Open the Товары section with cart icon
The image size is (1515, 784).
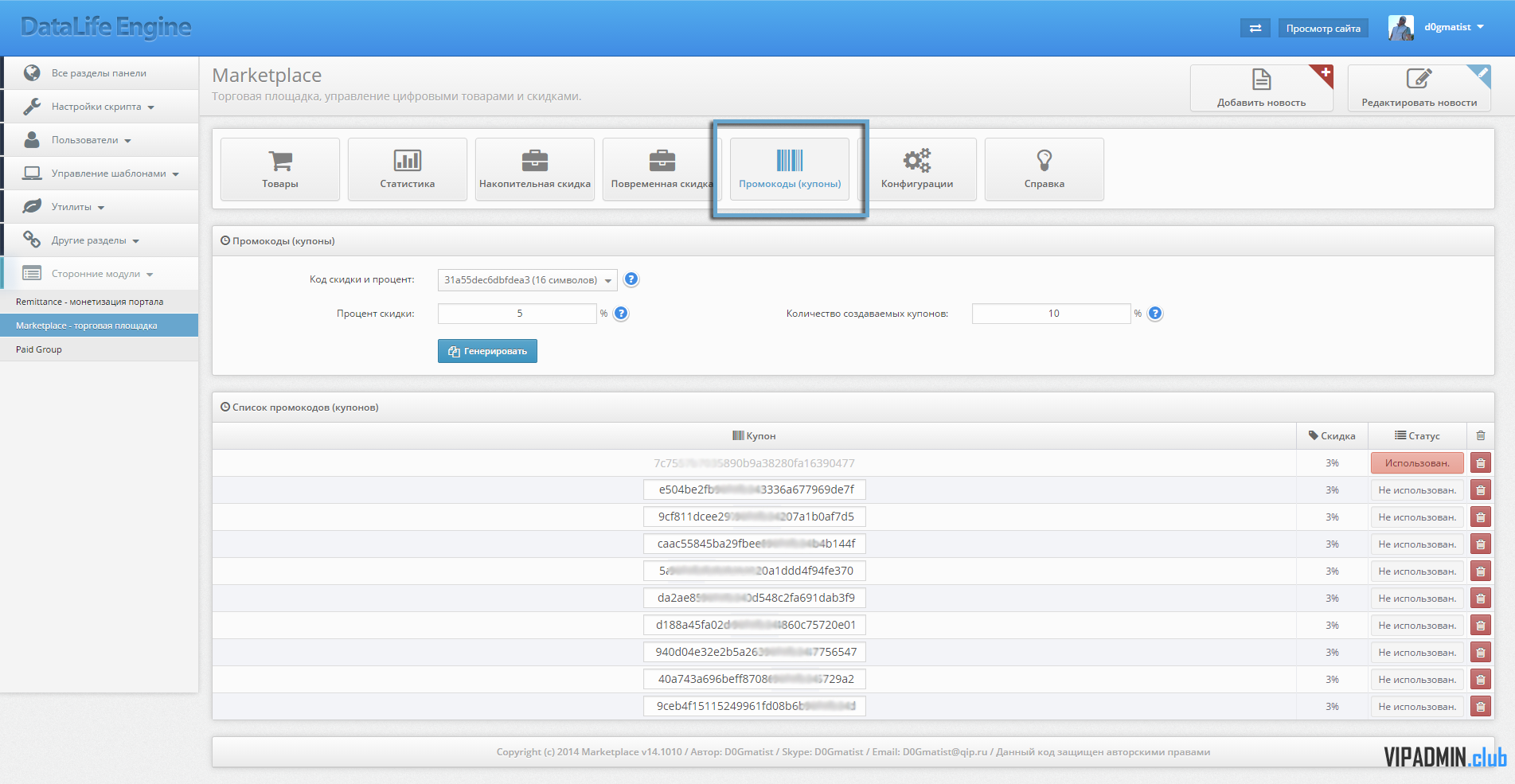[280, 169]
